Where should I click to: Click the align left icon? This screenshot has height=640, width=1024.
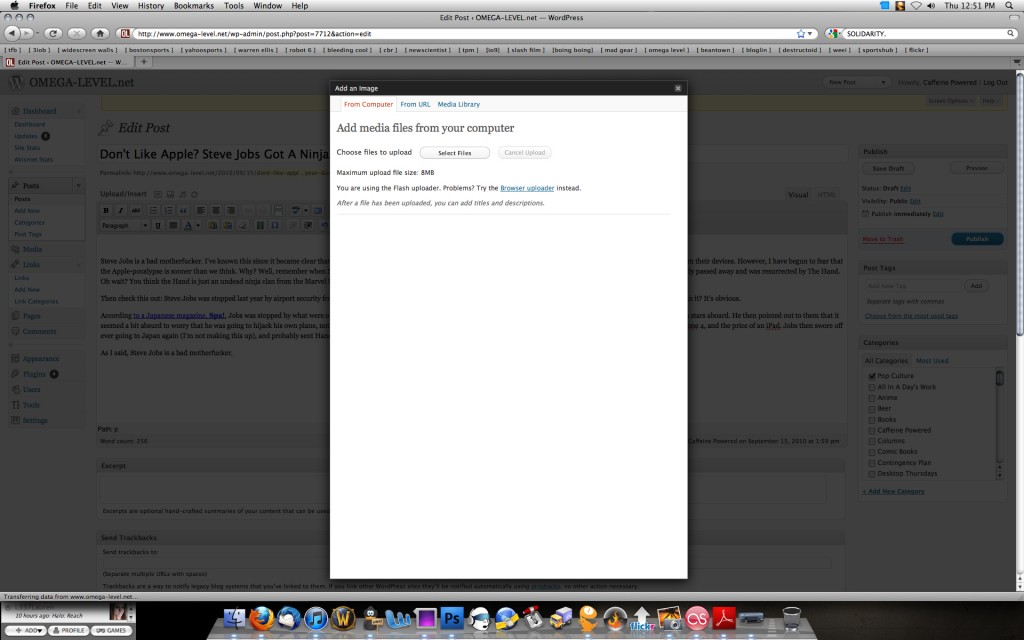tap(200, 210)
